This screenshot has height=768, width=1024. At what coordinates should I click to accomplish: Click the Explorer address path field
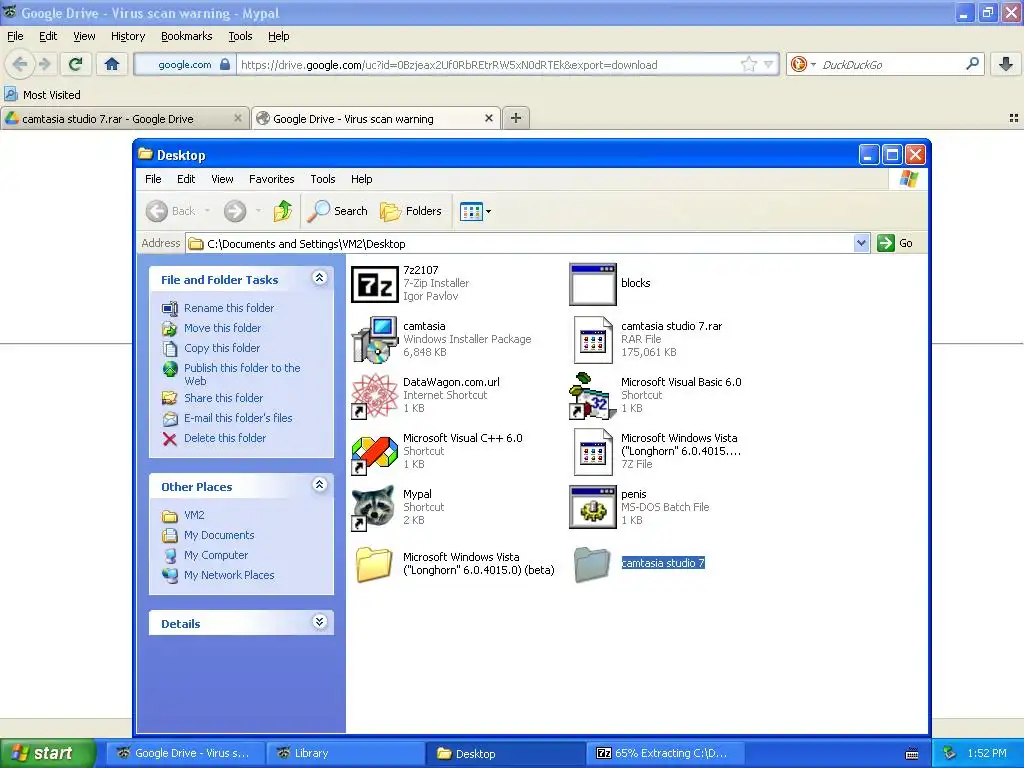coord(520,244)
